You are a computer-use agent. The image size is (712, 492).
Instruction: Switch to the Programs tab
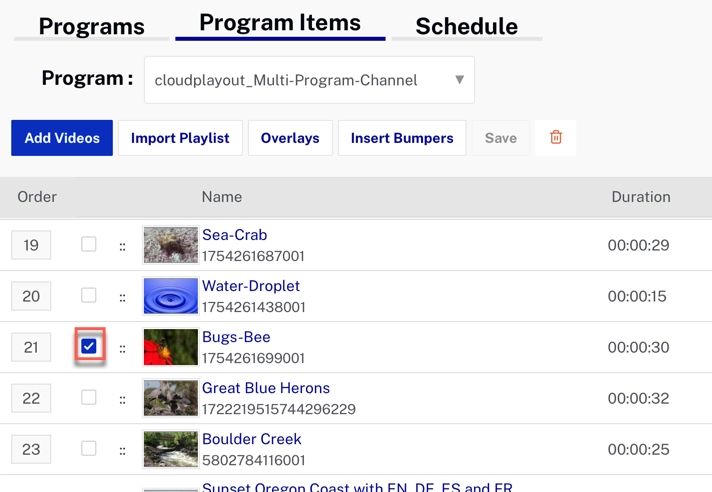click(x=91, y=26)
